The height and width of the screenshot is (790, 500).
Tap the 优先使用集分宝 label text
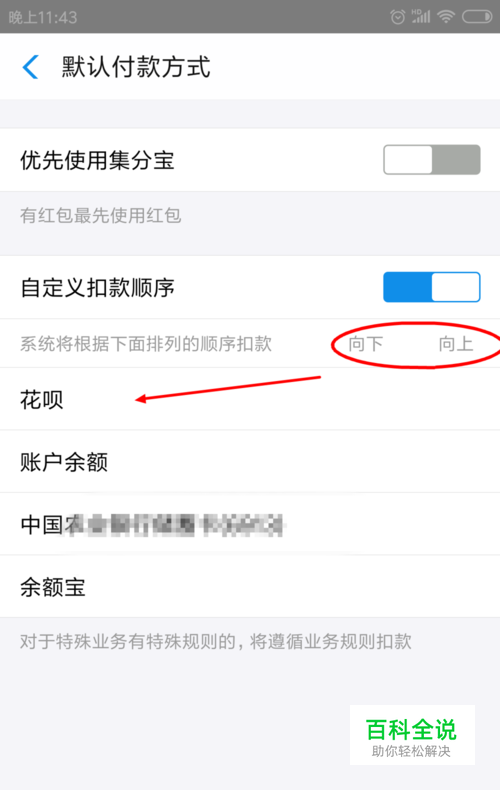click(97, 160)
